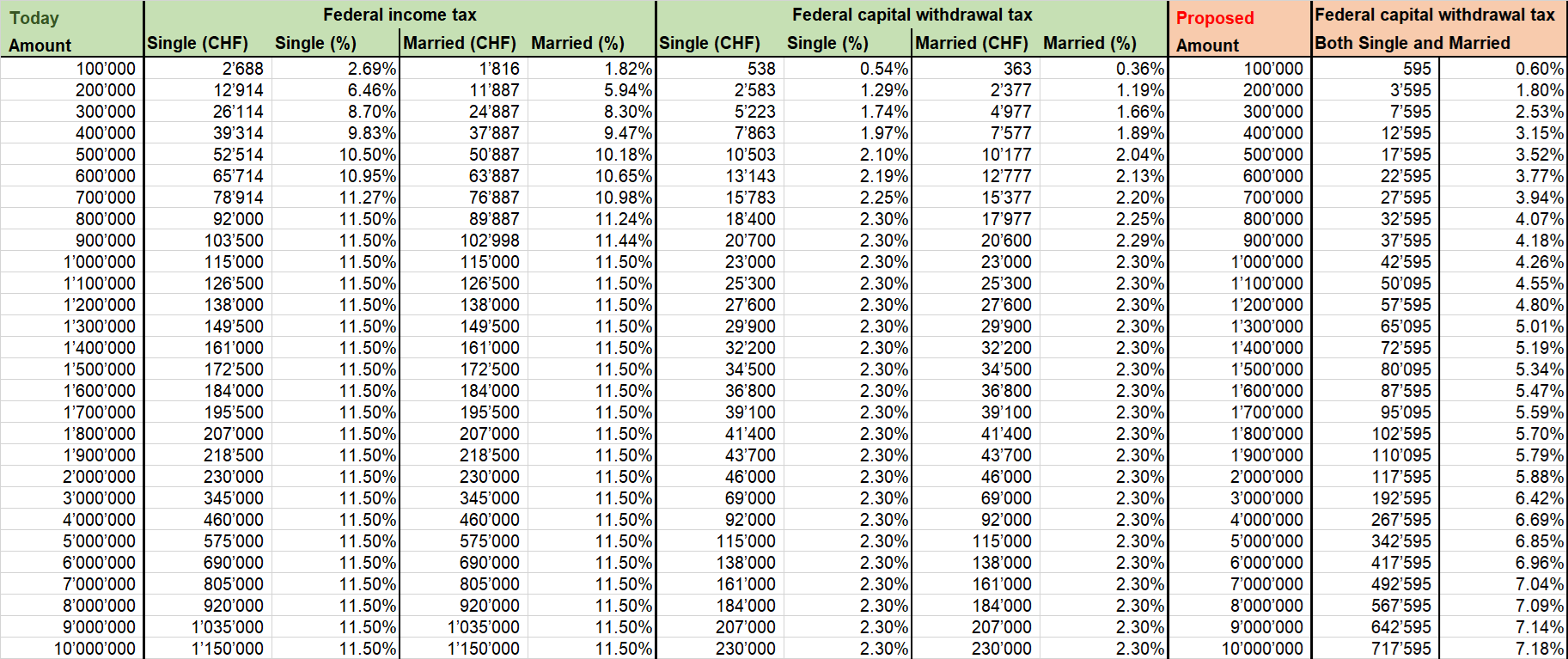The image size is (1568, 659).
Task: Click the 9.83% cell
Action: click(x=336, y=133)
